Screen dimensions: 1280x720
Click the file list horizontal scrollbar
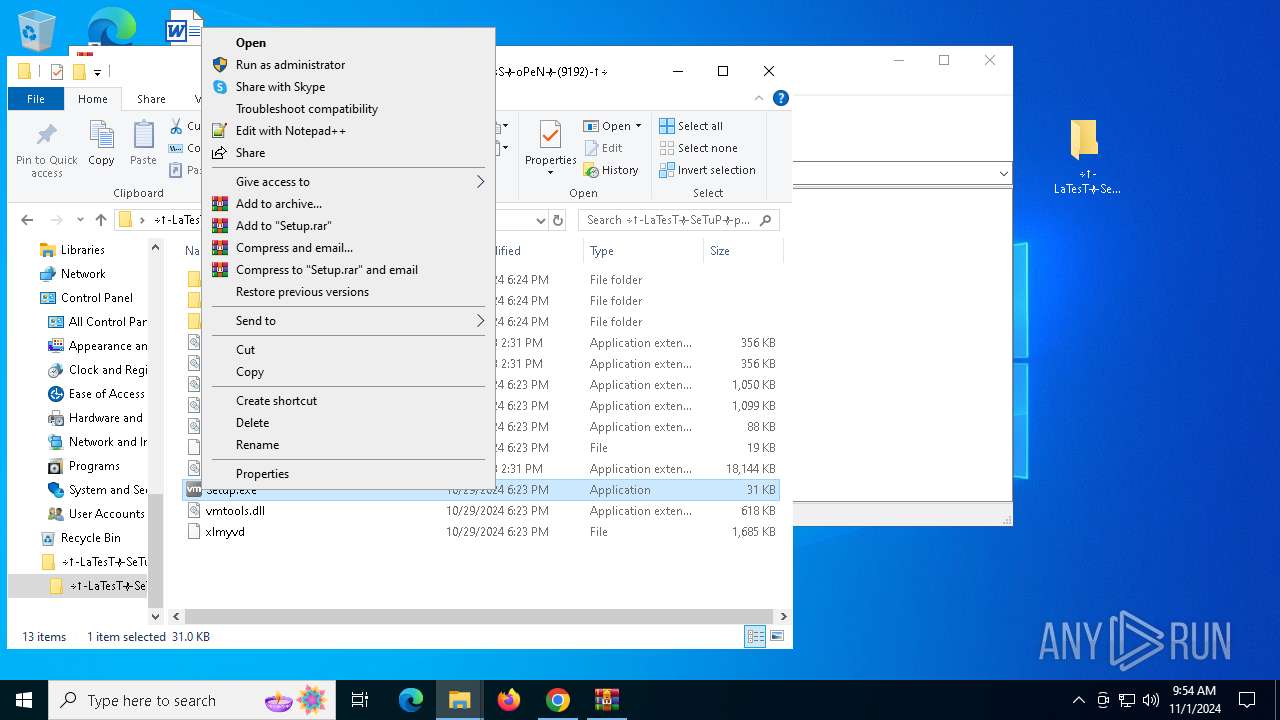click(x=478, y=617)
